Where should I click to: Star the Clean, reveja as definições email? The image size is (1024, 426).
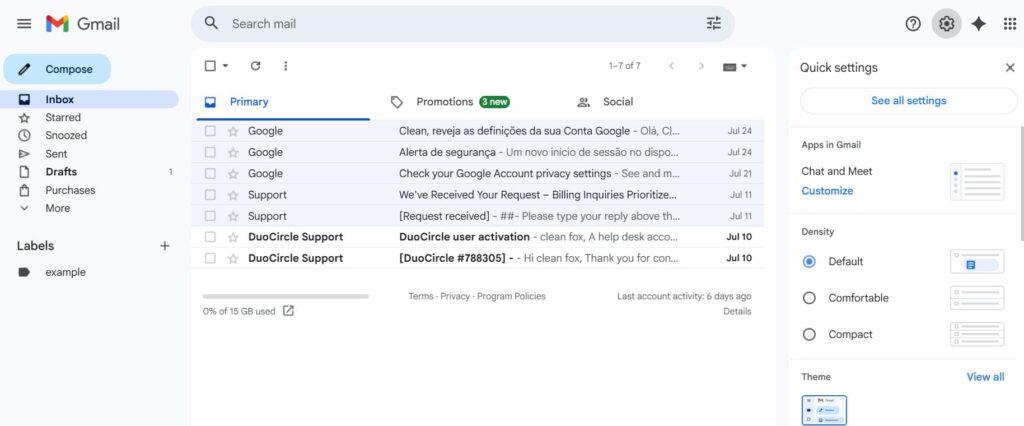pyautogui.click(x=233, y=131)
